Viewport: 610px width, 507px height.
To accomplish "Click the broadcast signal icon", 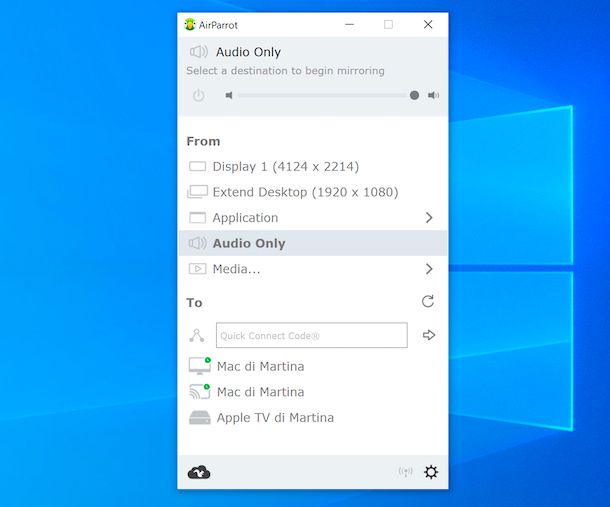I will [405, 472].
